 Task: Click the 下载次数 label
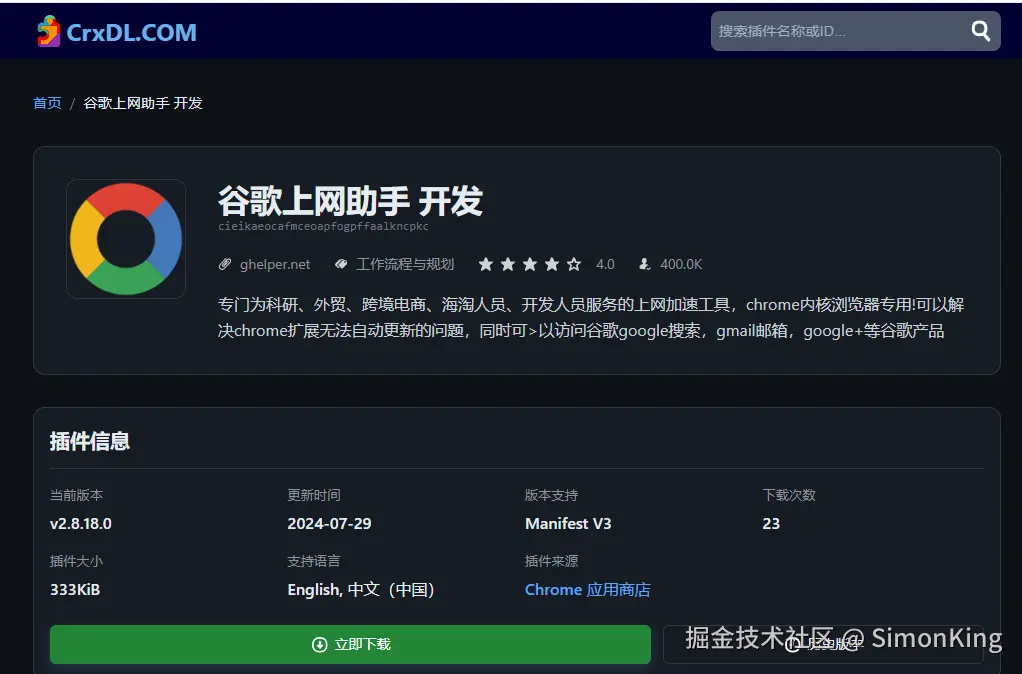click(789, 495)
